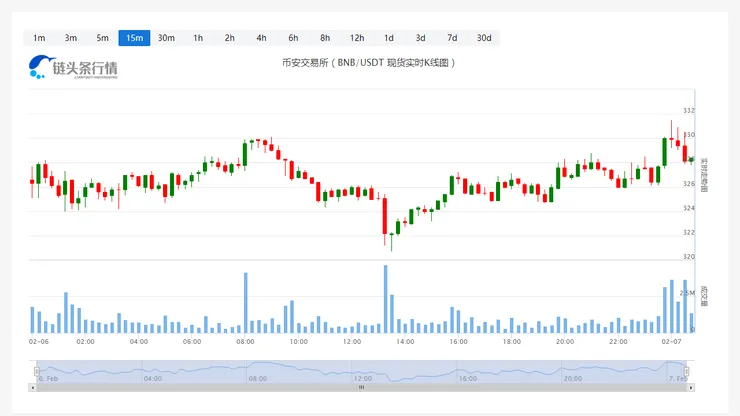The height and width of the screenshot is (416, 740).
Task: Switch chart to 12h interval
Action: (357, 38)
